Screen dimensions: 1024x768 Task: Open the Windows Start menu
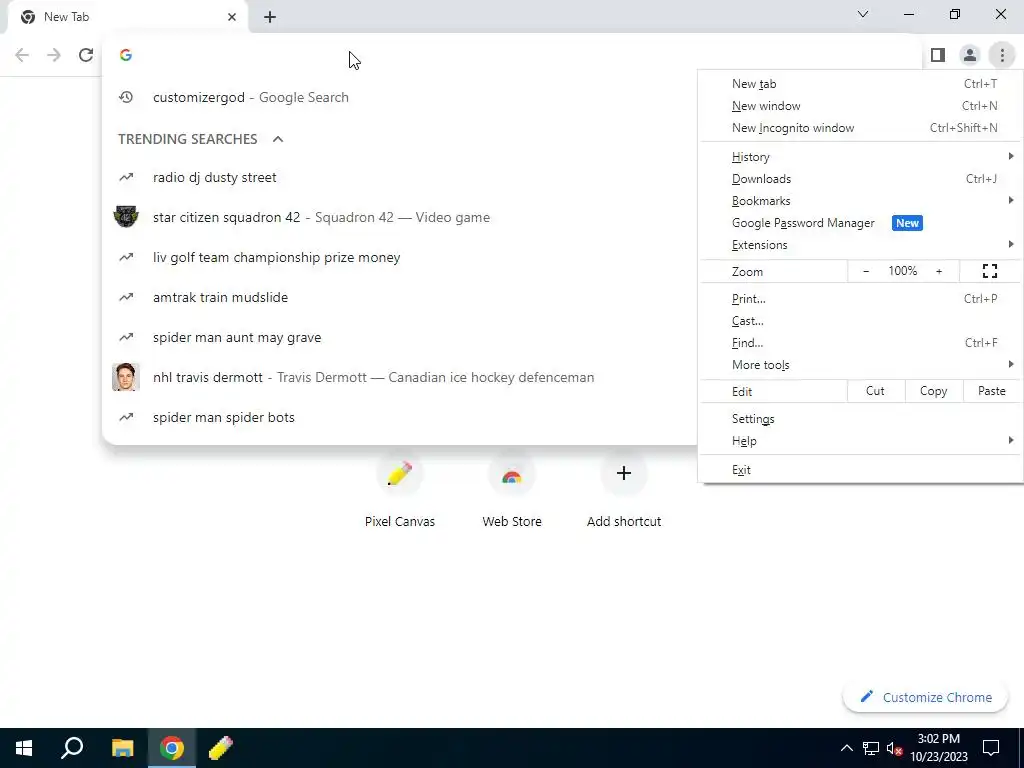24,748
